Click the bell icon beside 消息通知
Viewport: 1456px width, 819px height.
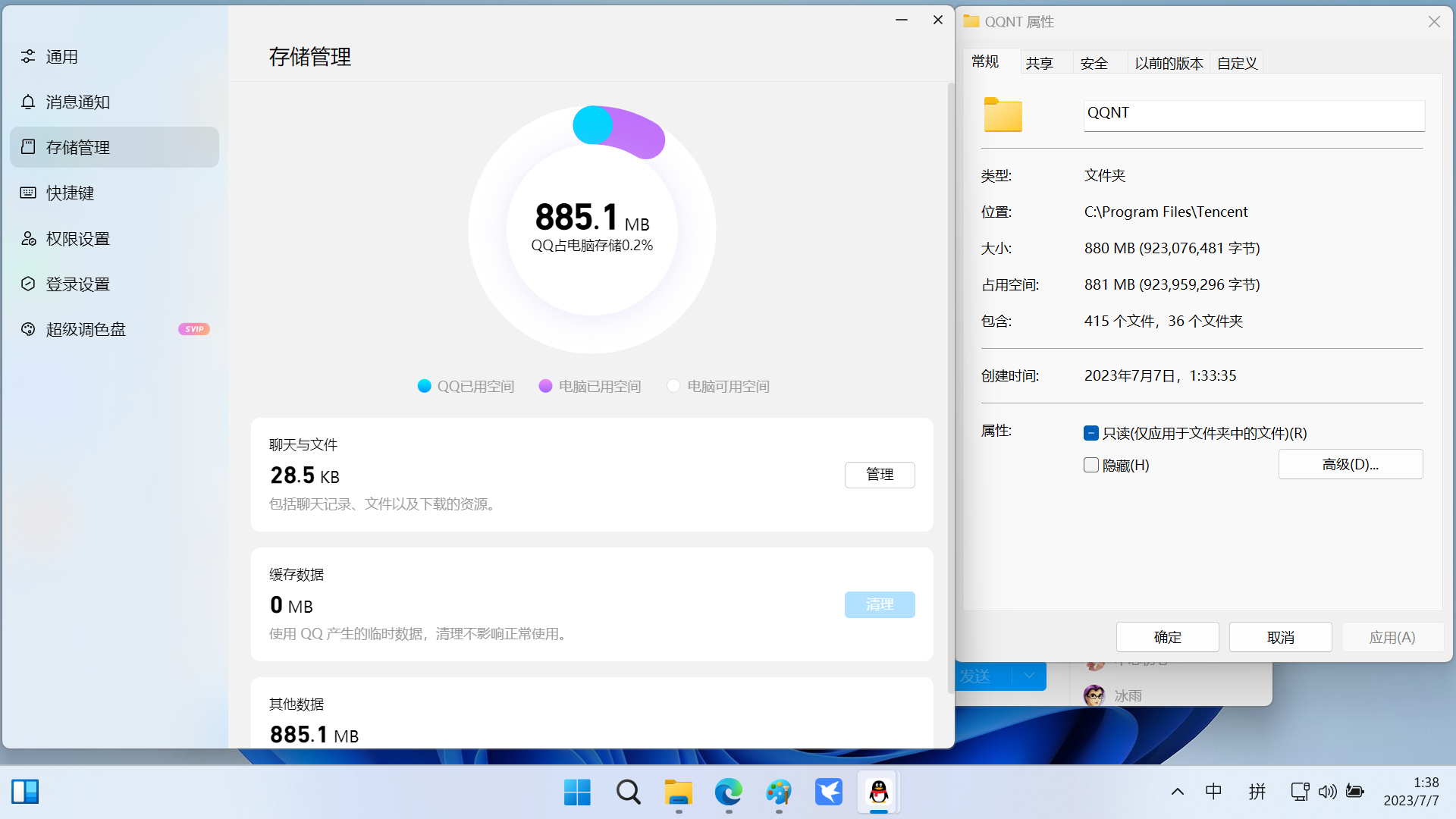[x=28, y=102]
